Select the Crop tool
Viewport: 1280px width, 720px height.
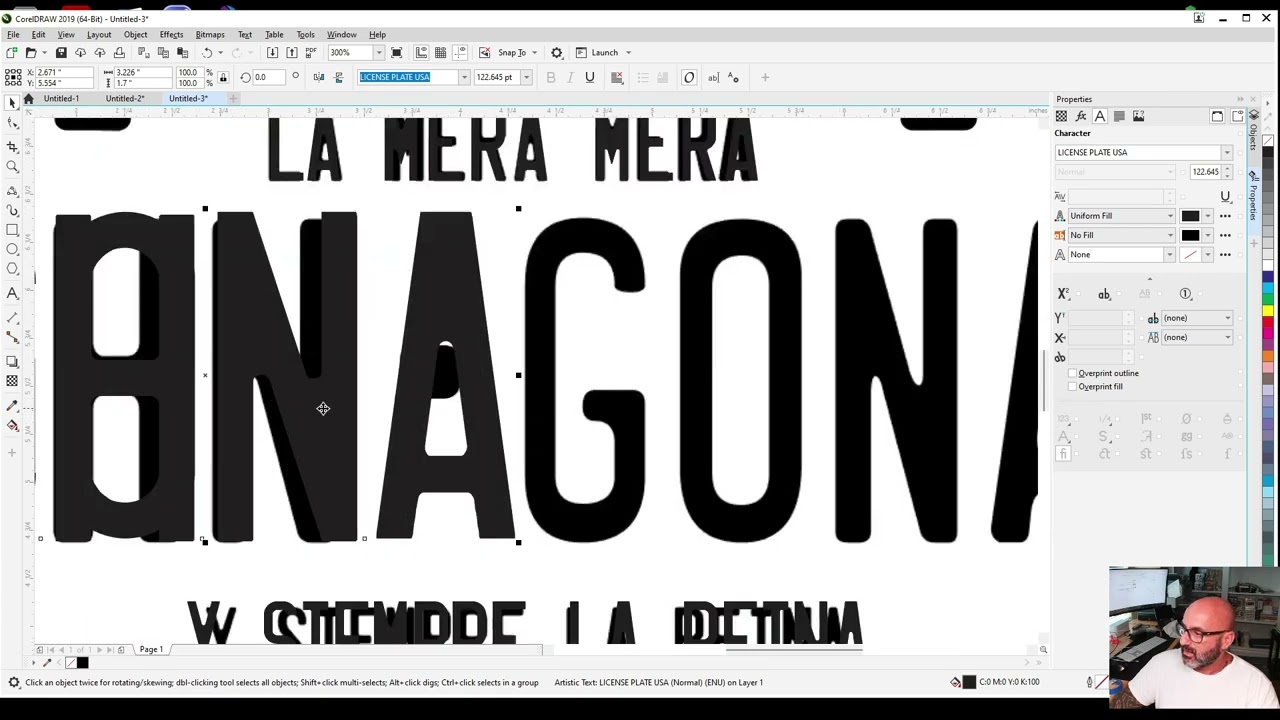pyautogui.click(x=12, y=147)
